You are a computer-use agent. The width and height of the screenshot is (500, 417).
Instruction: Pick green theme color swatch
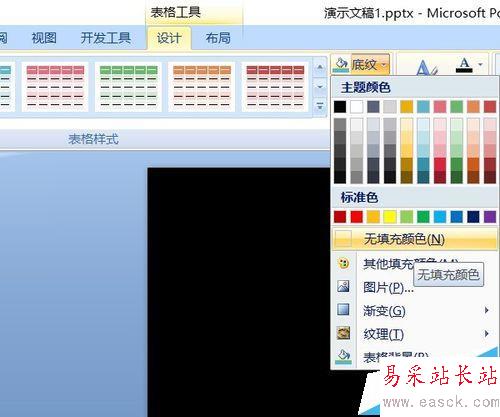point(457,107)
